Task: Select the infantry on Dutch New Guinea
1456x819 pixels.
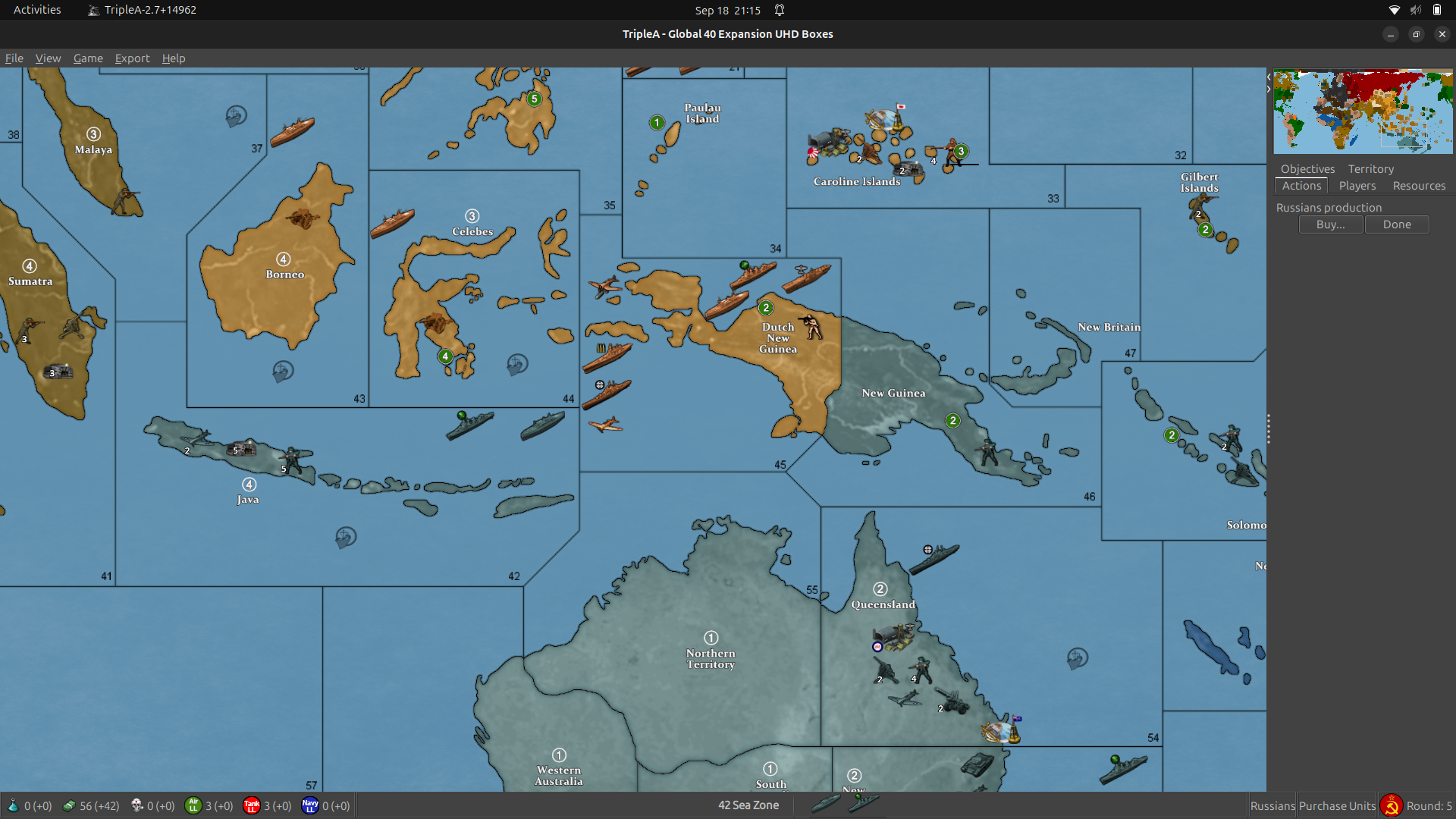Action: click(x=811, y=327)
